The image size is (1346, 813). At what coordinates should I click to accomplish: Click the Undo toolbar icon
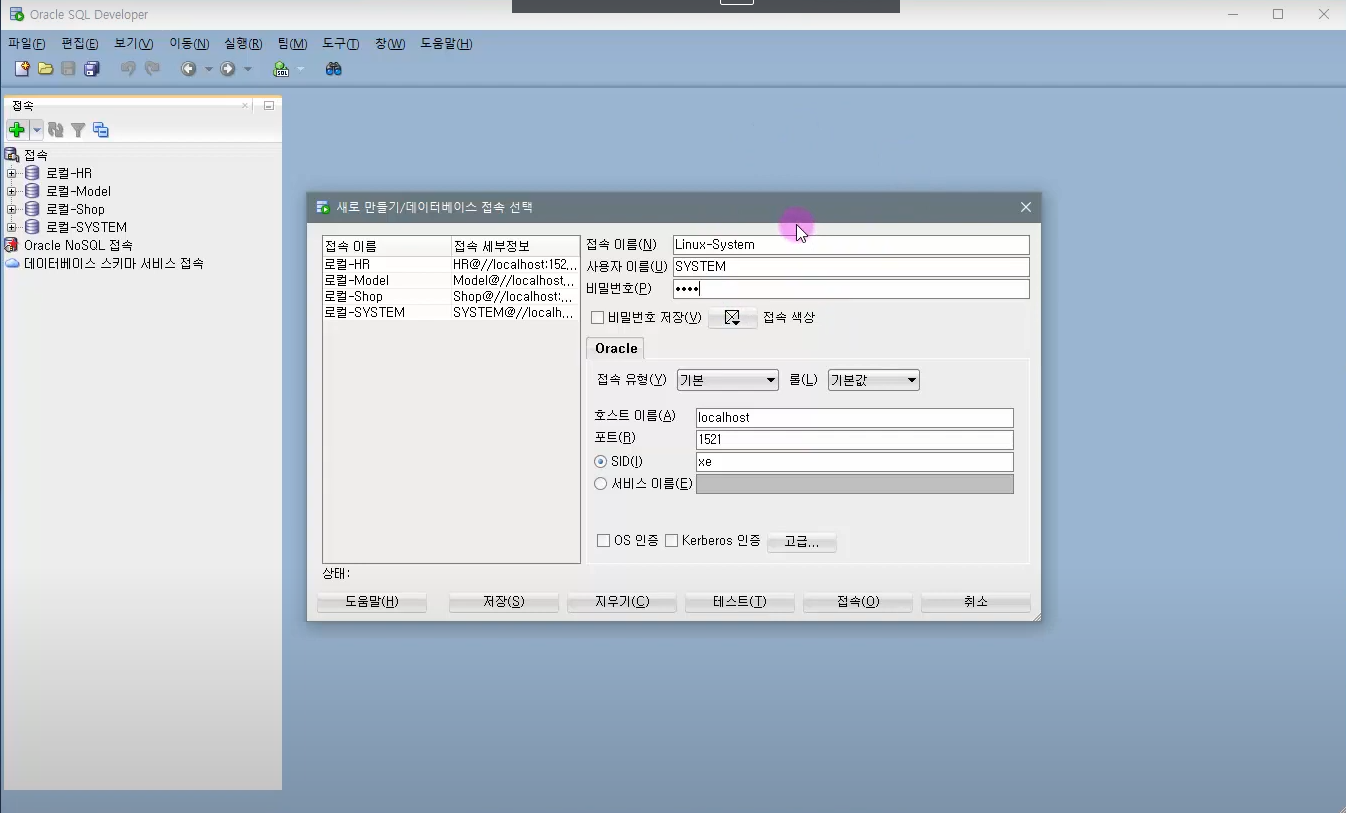pyautogui.click(x=128, y=69)
